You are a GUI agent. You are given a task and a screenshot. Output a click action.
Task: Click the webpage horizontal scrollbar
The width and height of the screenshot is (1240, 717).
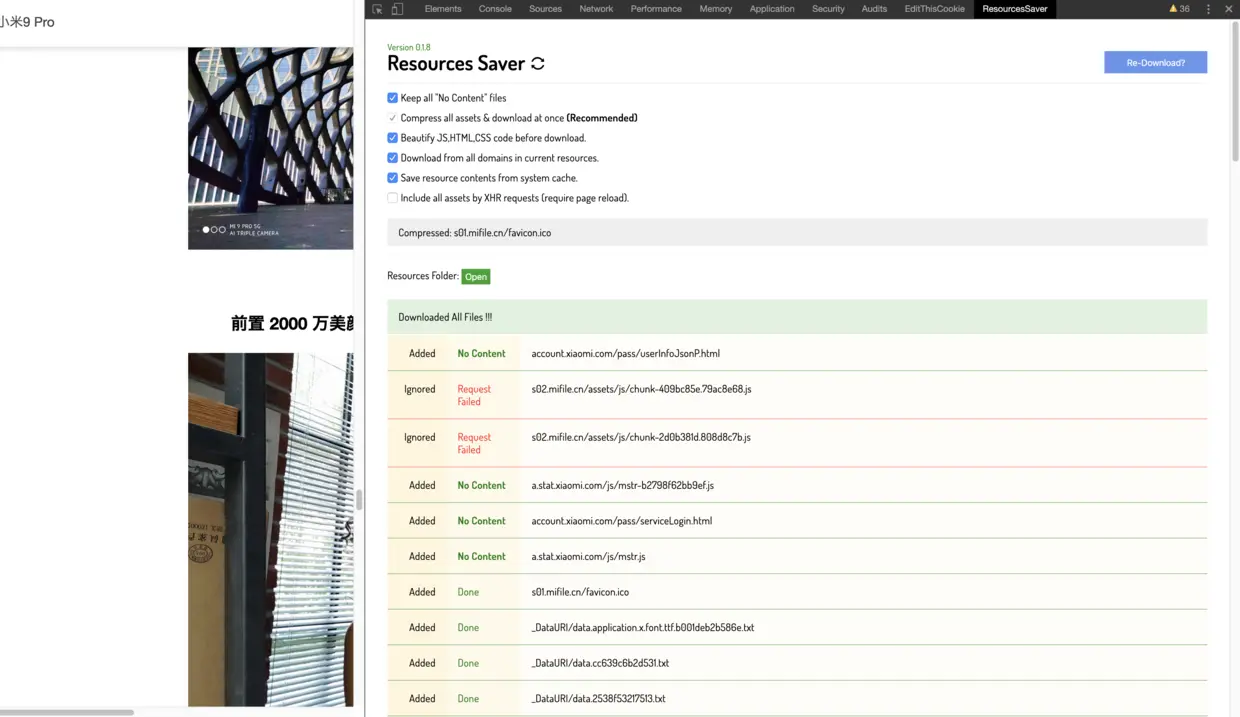coord(67,712)
